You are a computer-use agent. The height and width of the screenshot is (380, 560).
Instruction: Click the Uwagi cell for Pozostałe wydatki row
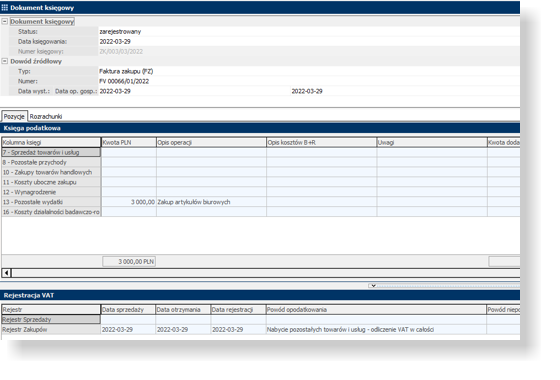(432, 202)
